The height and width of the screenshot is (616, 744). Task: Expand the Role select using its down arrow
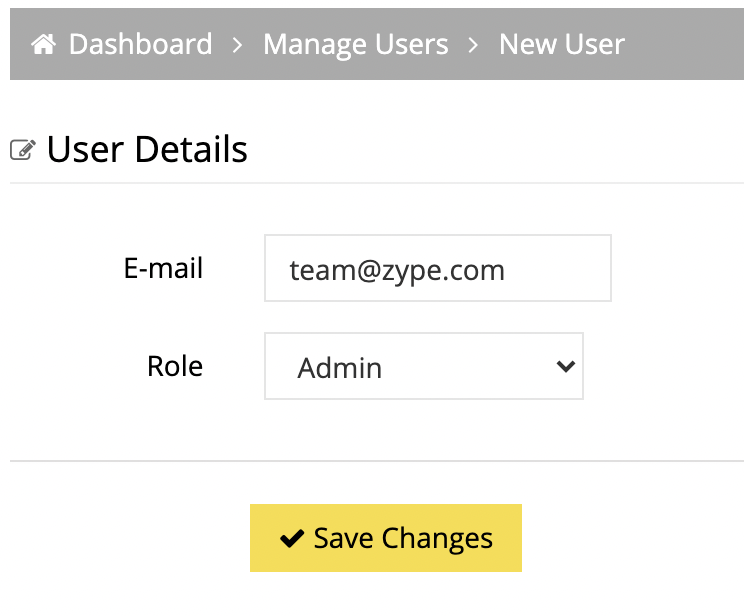(x=566, y=366)
